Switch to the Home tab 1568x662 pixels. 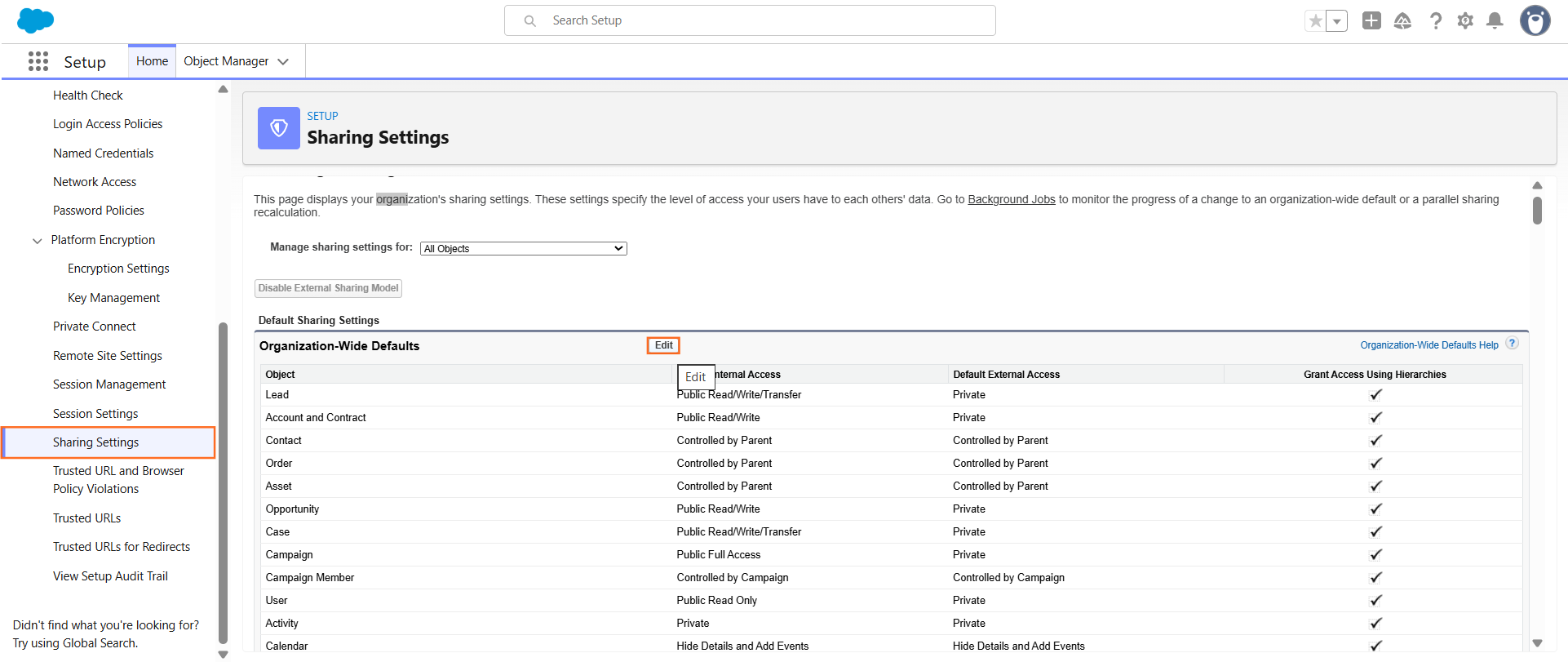click(x=152, y=61)
